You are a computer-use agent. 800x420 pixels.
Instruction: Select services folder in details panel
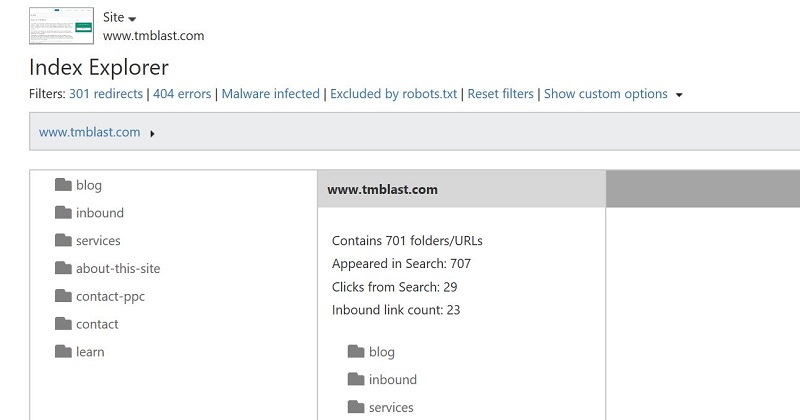coord(381,407)
